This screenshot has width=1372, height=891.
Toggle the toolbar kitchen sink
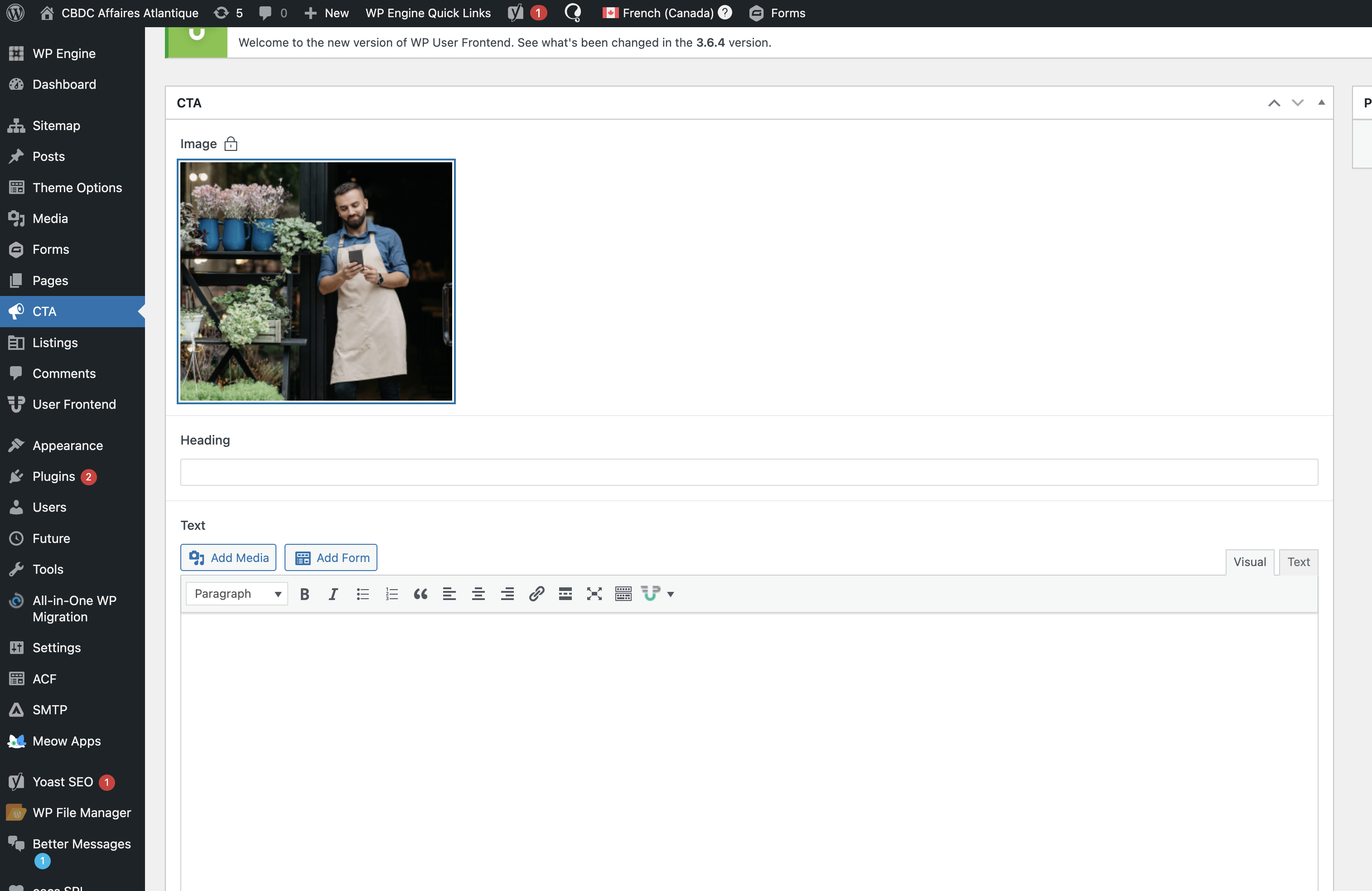pyautogui.click(x=623, y=593)
